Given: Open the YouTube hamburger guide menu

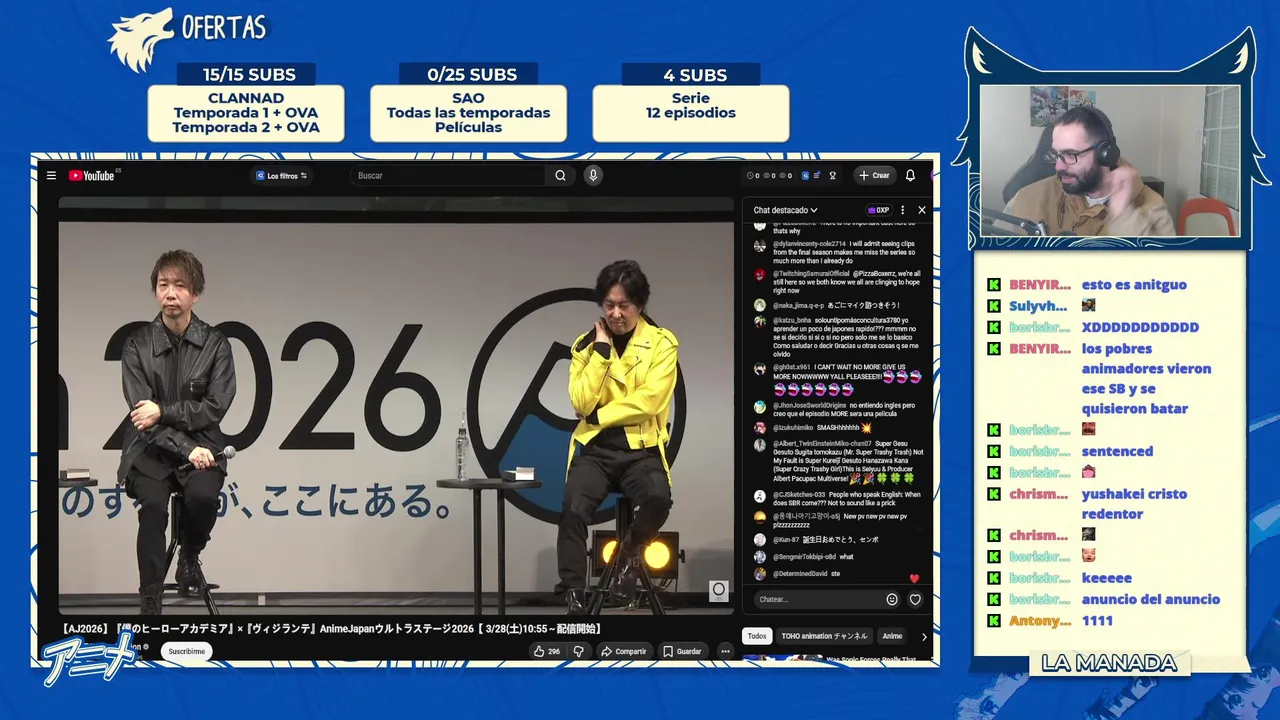Looking at the screenshot, I should pyautogui.click(x=51, y=175).
